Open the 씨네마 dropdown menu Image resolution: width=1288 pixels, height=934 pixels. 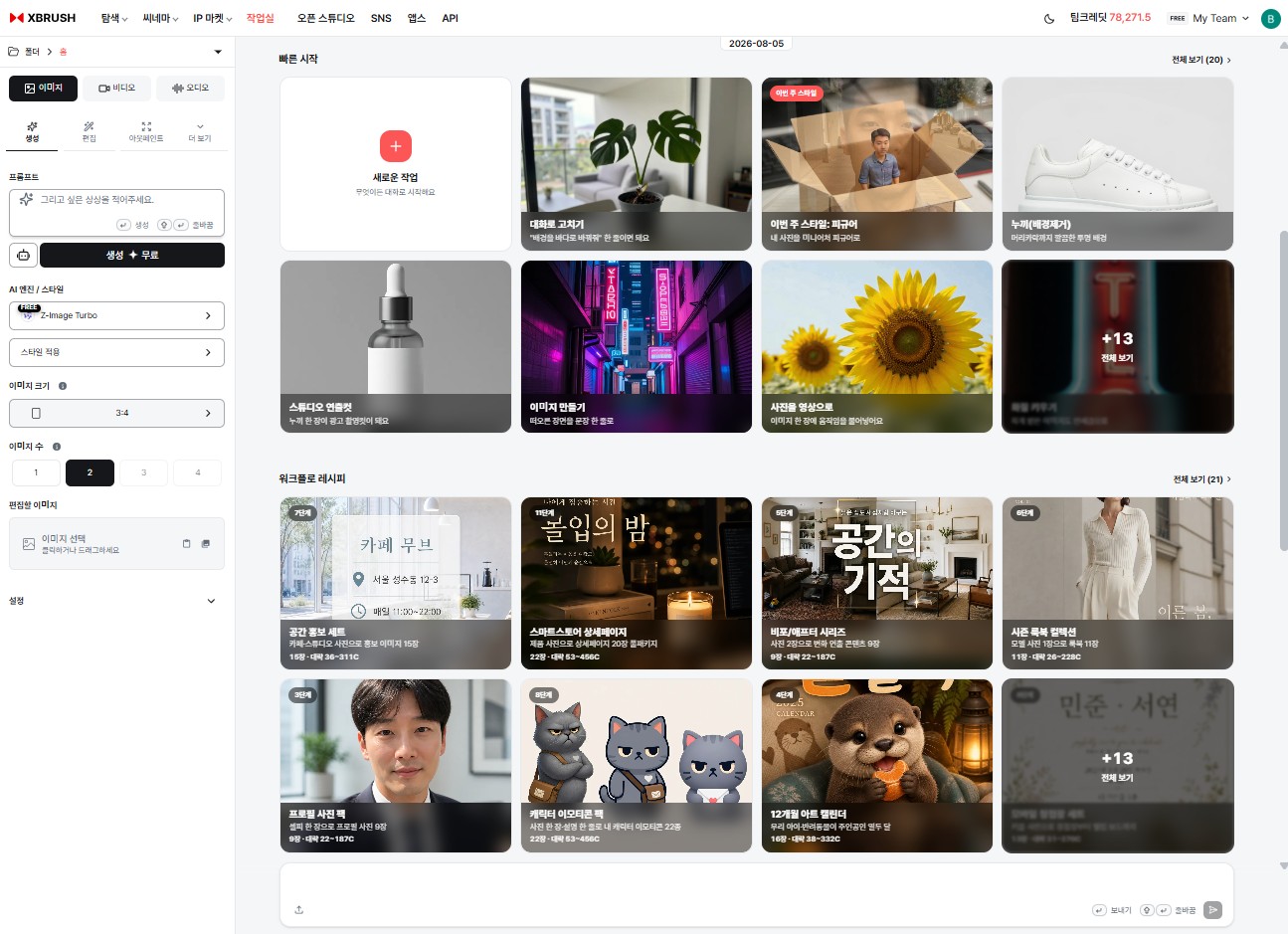click(160, 18)
